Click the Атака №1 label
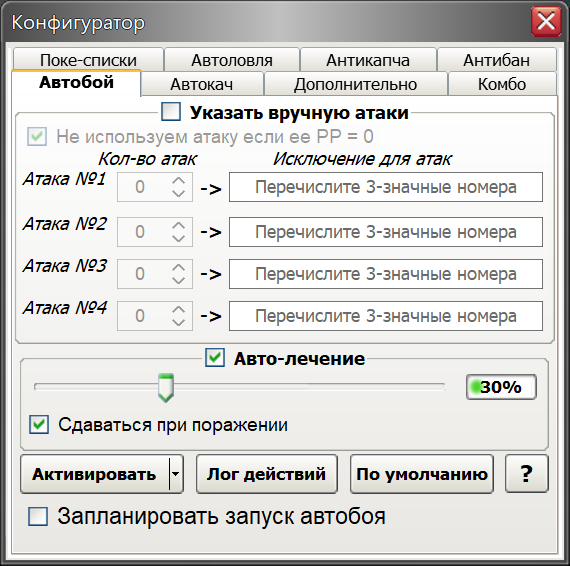This screenshot has height=566, width=570. point(64,179)
